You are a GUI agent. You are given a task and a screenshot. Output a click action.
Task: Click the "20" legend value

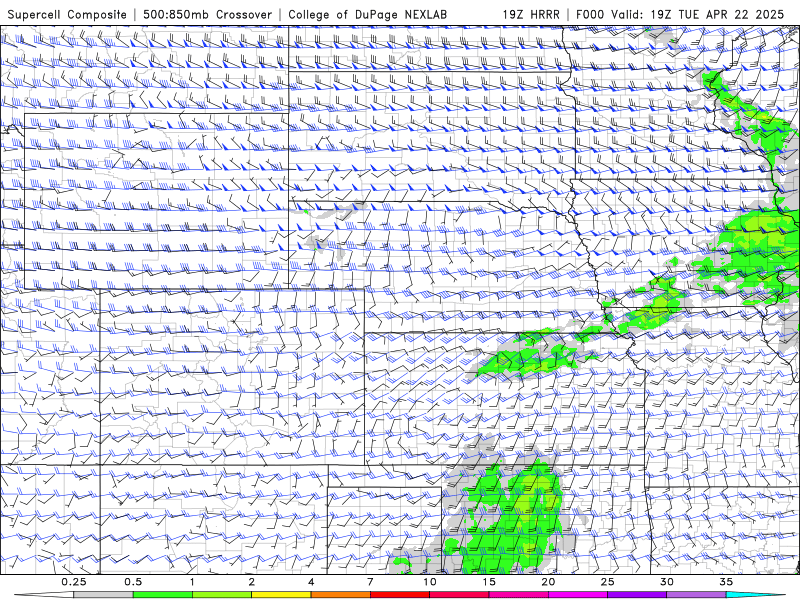(548, 582)
